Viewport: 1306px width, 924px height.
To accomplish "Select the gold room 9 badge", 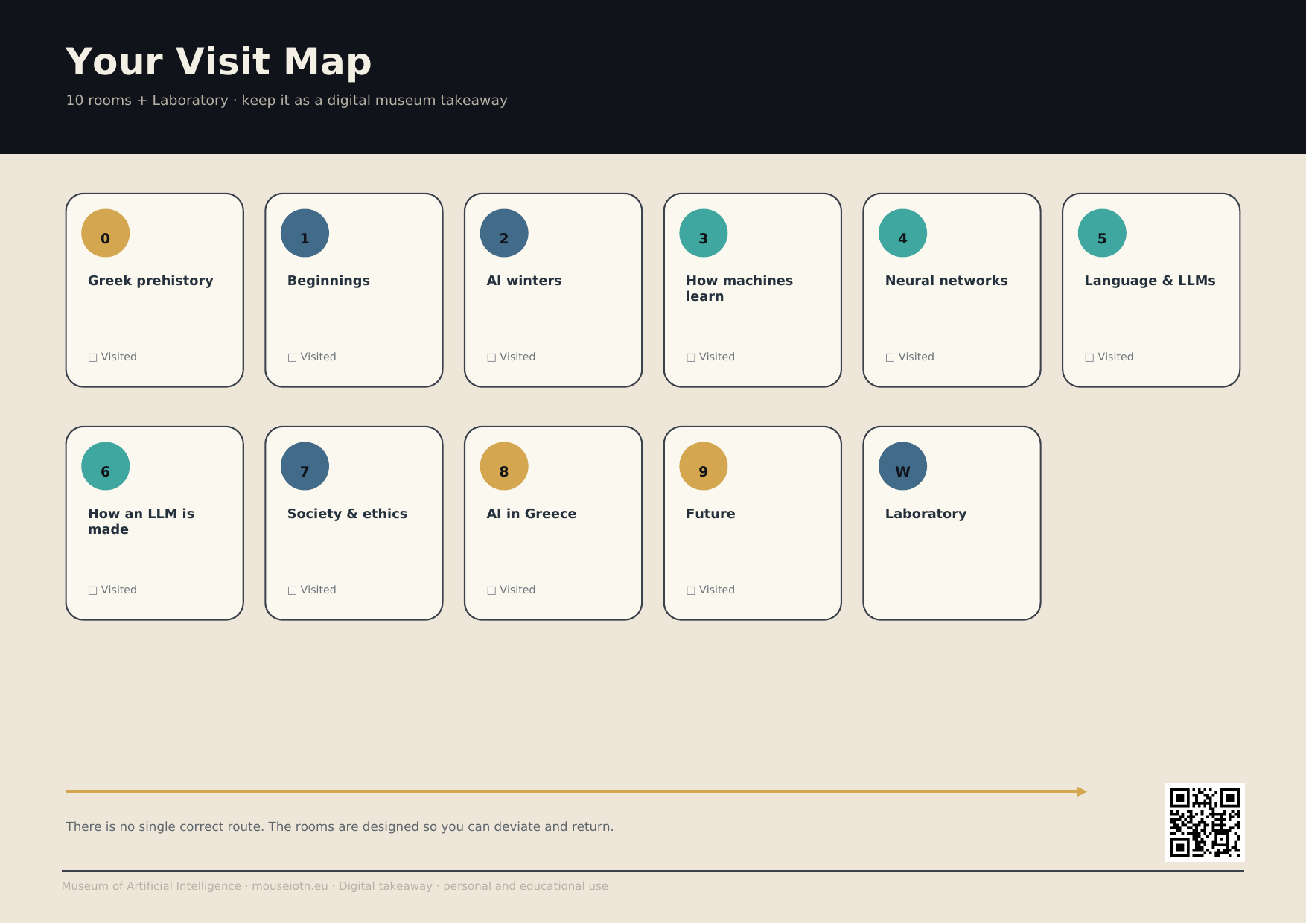I will click(704, 466).
